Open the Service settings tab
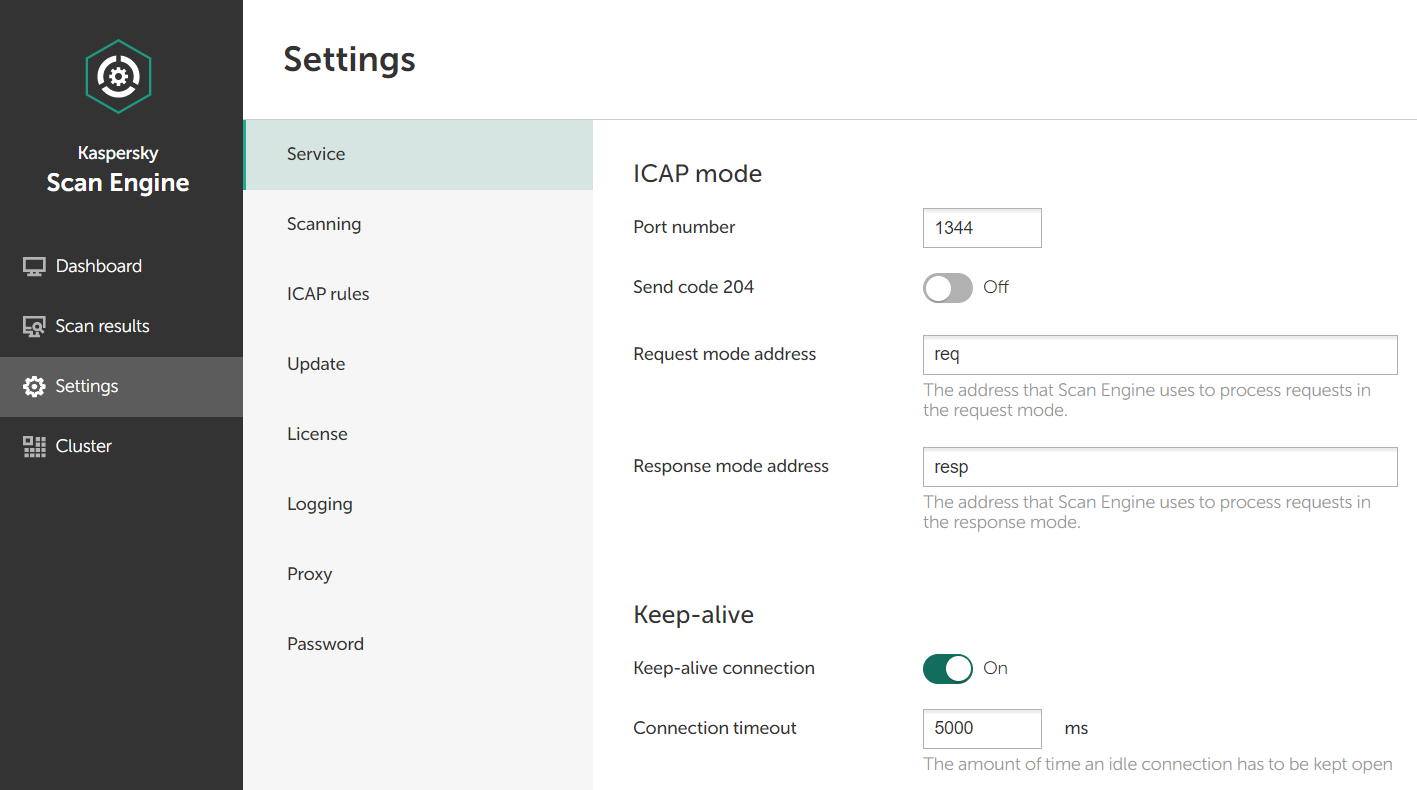The image size is (1417, 790). 316,154
